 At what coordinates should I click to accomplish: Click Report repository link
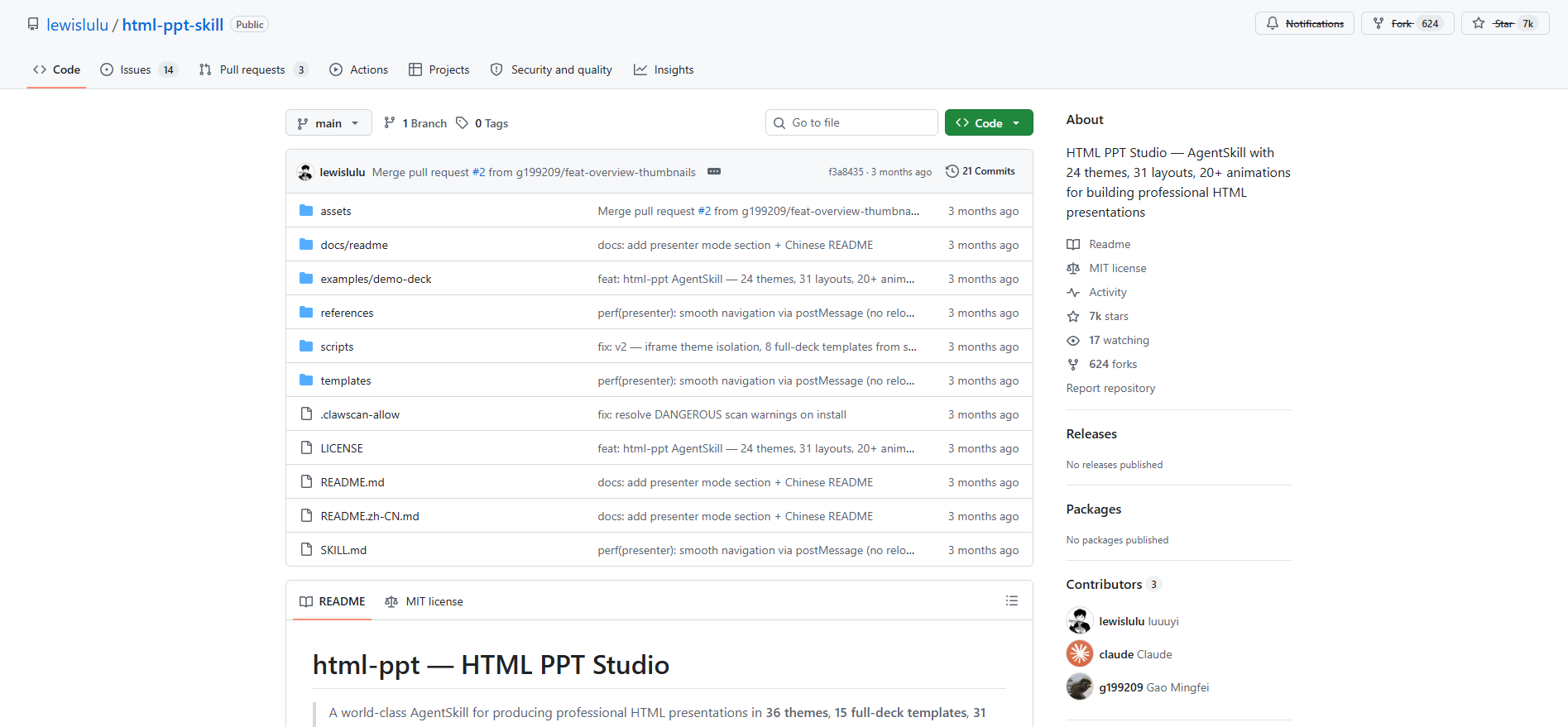click(x=1110, y=388)
